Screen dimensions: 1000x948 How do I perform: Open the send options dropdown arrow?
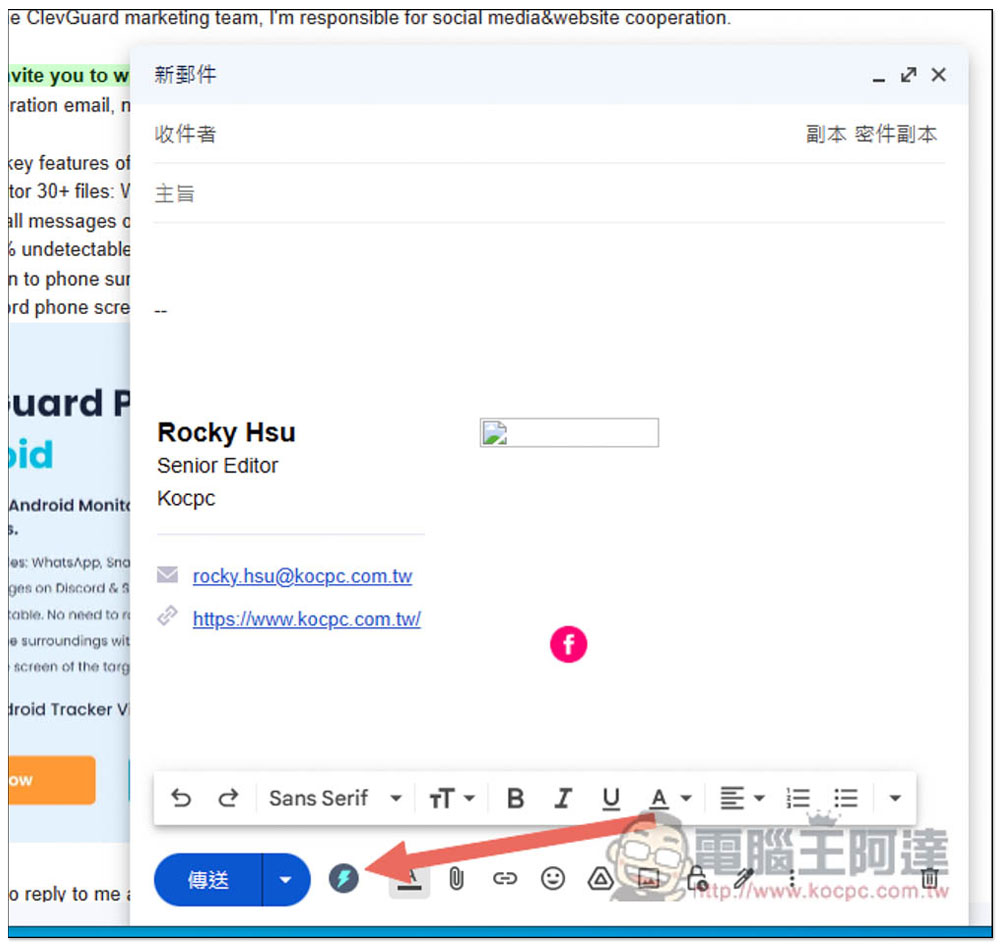pyautogui.click(x=286, y=880)
